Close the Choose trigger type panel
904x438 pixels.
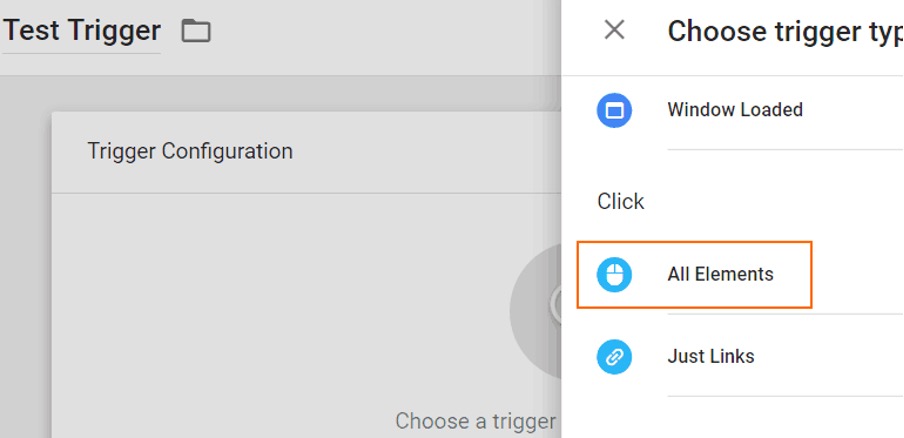tap(614, 29)
